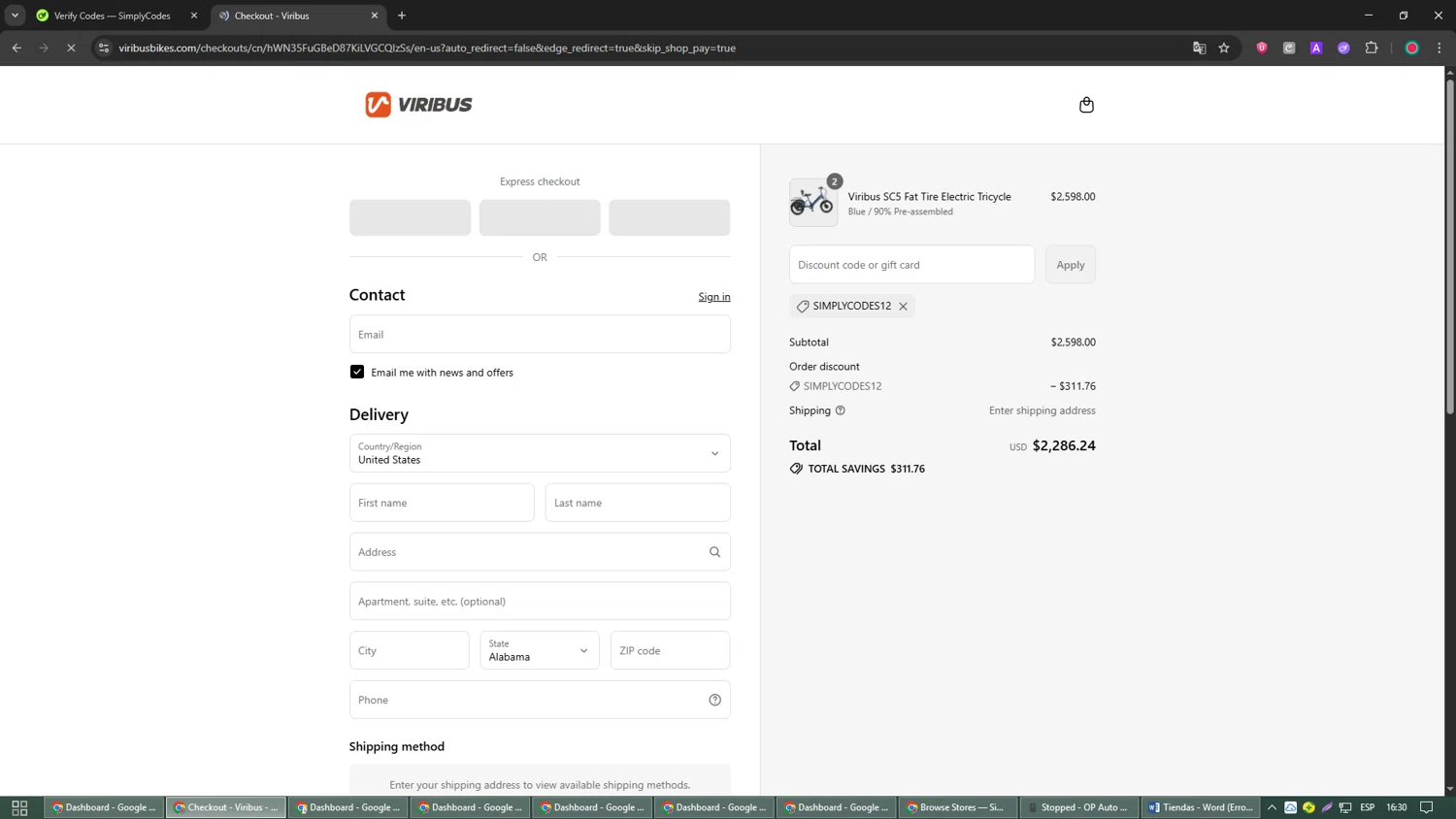
Task: Click the ZIP code field
Action: 670,650
